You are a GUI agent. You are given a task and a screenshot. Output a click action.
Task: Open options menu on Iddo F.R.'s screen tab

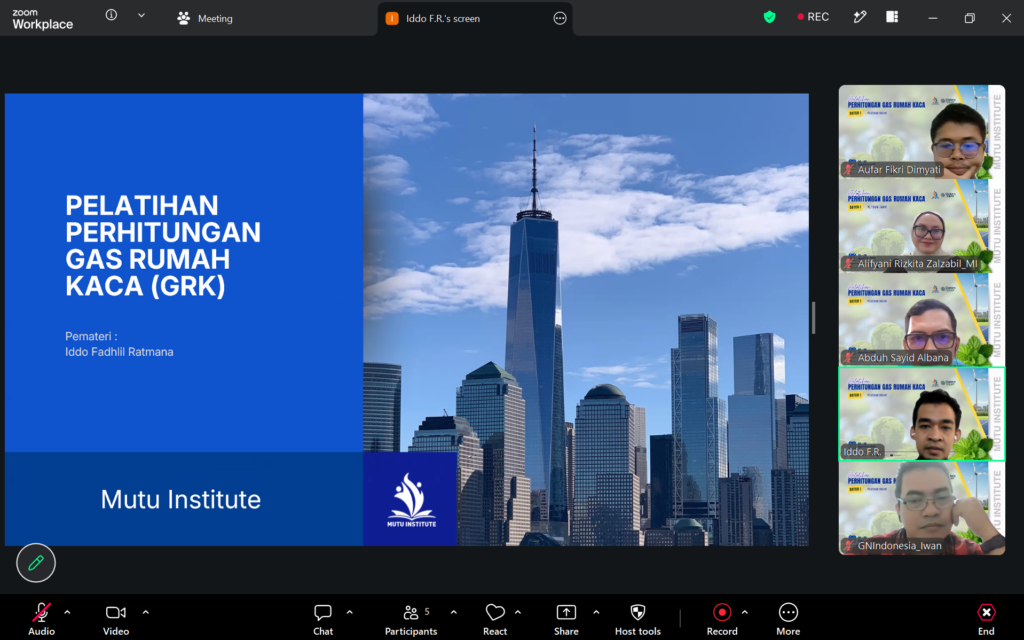point(560,18)
